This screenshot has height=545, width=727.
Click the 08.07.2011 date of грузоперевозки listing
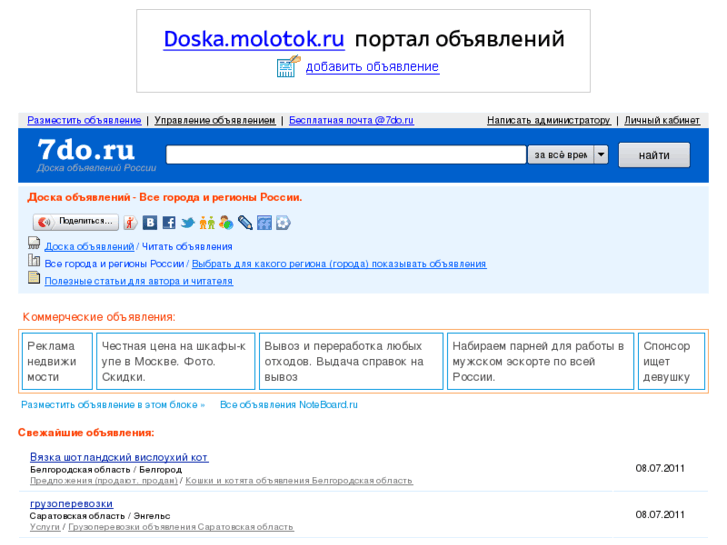[660, 515]
